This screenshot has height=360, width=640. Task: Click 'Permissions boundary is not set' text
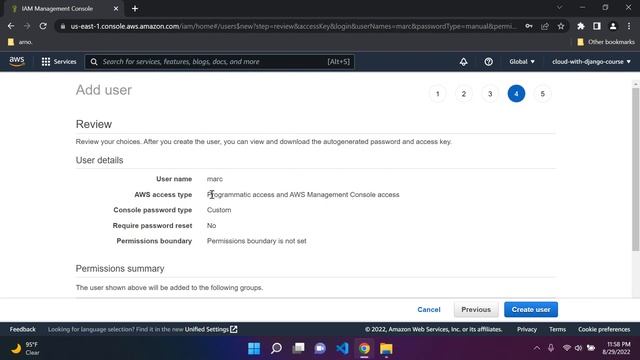pyautogui.click(x=256, y=241)
